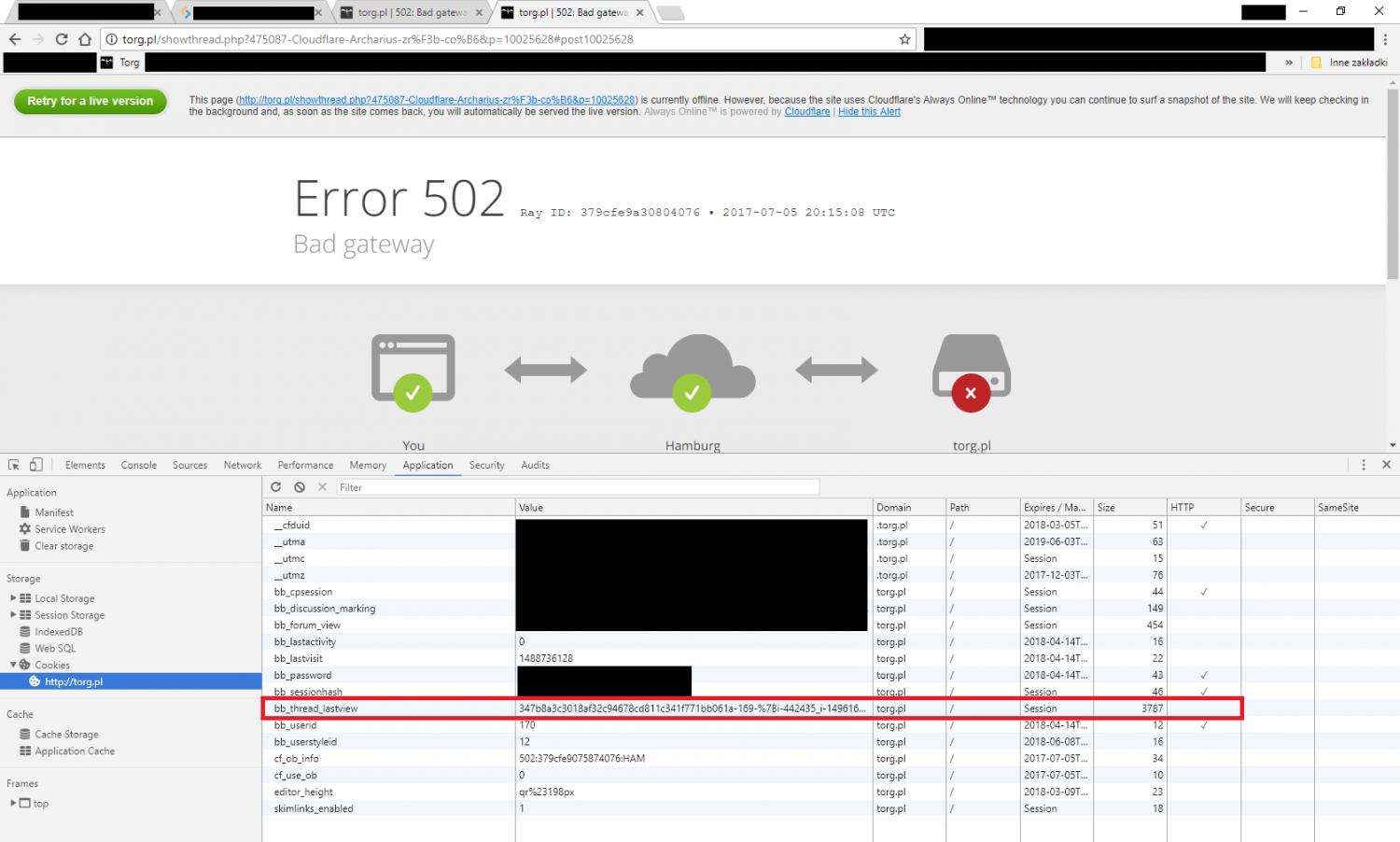Toggle device toolbar icon in DevTools
This screenshot has width=1400, height=842.
(x=35, y=465)
